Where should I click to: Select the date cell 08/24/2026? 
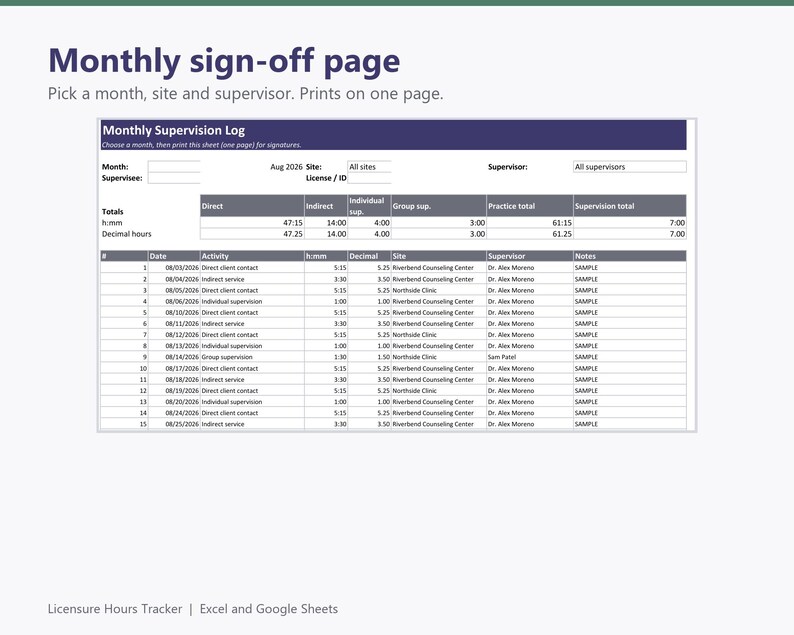pyautogui.click(x=174, y=413)
